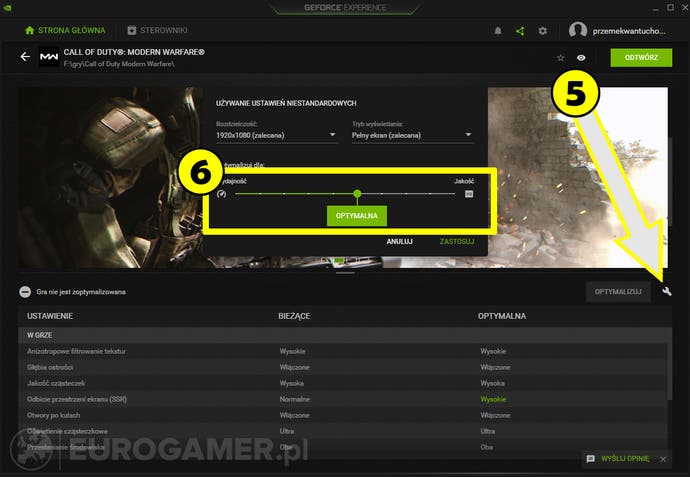Click the game path F:\gry text
Image resolution: width=690 pixels, height=477 pixels.
119,64
